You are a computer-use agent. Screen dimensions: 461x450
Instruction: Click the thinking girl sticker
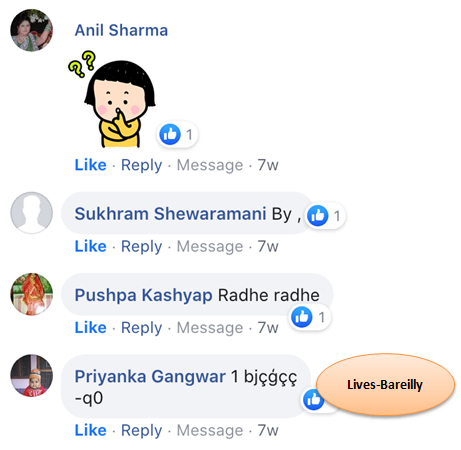pos(113,99)
